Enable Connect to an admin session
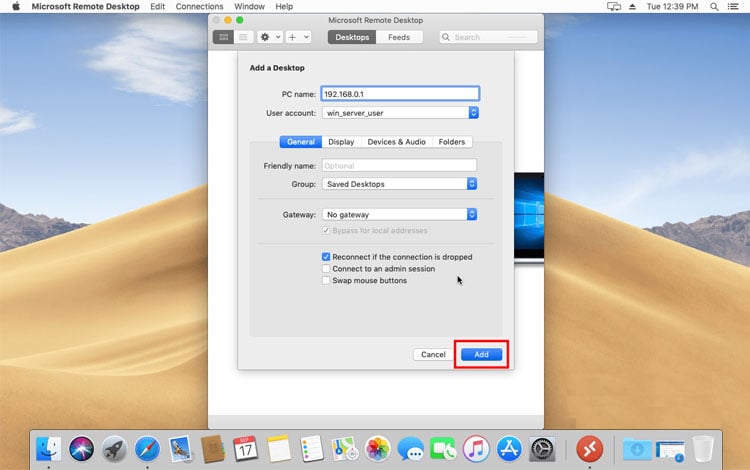The width and height of the screenshot is (750, 470). click(x=326, y=269)
